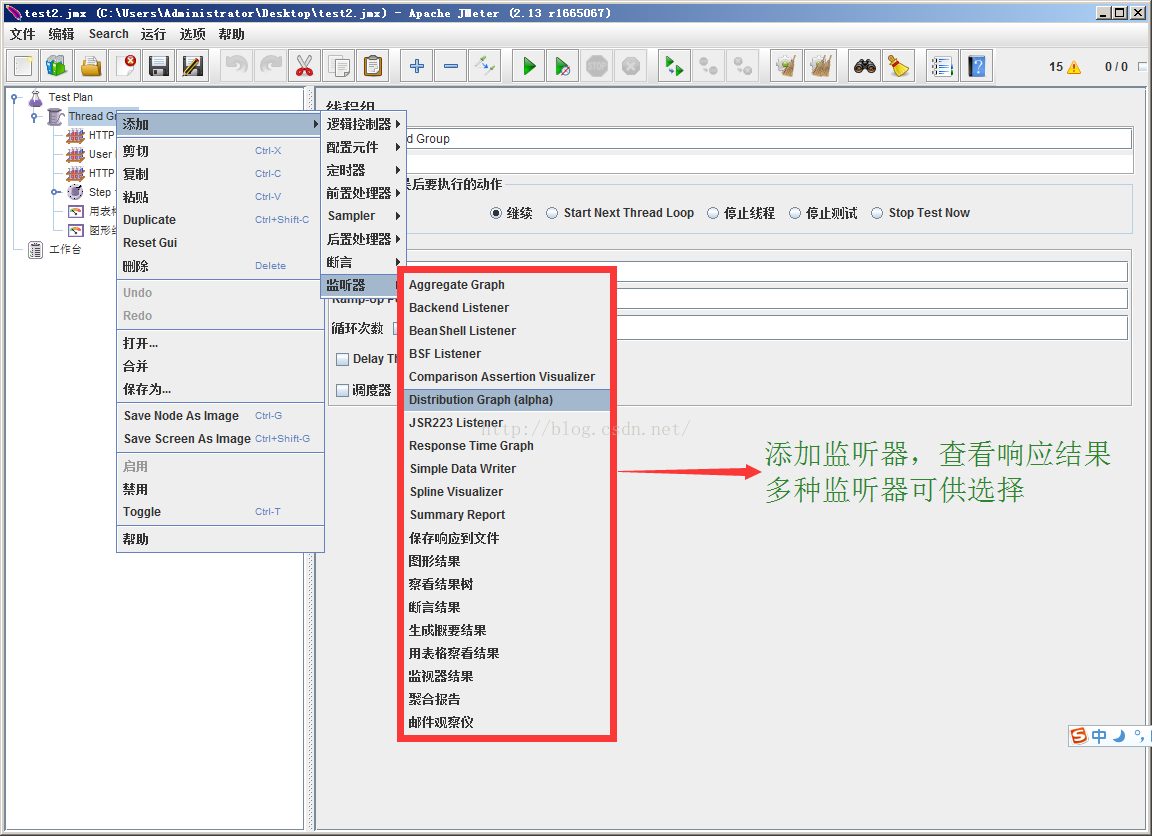Choose 聚合报告 listener
Viewport: 1152px width, 836px height.
(x=507, y=699)
